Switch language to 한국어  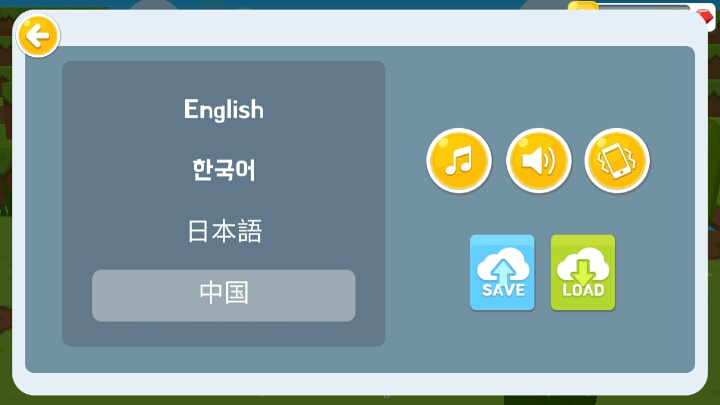click(224, 170)
